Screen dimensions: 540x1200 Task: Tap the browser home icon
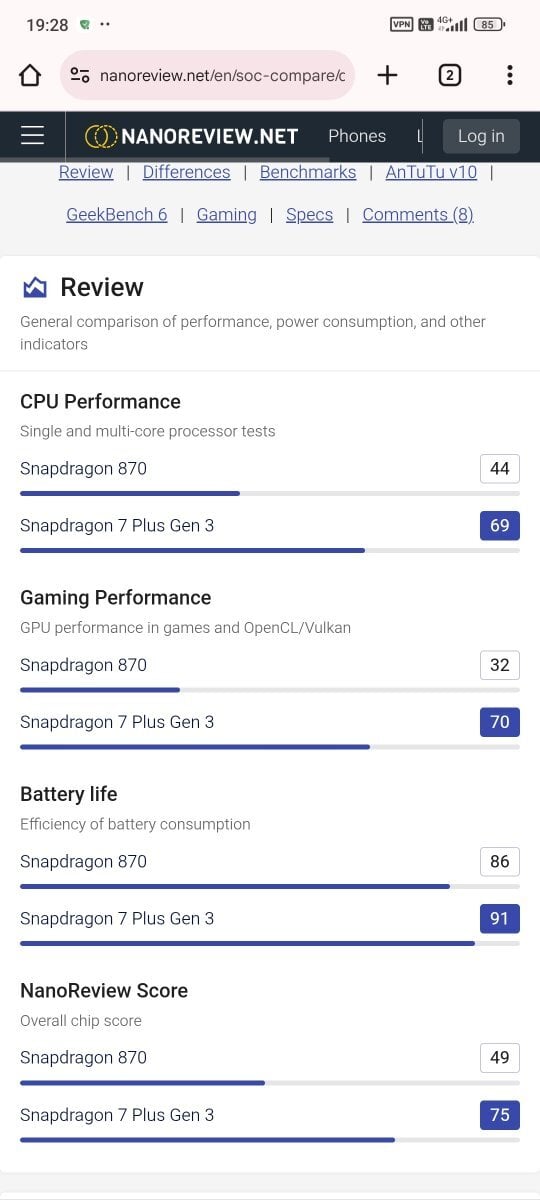tap(30, 75)
